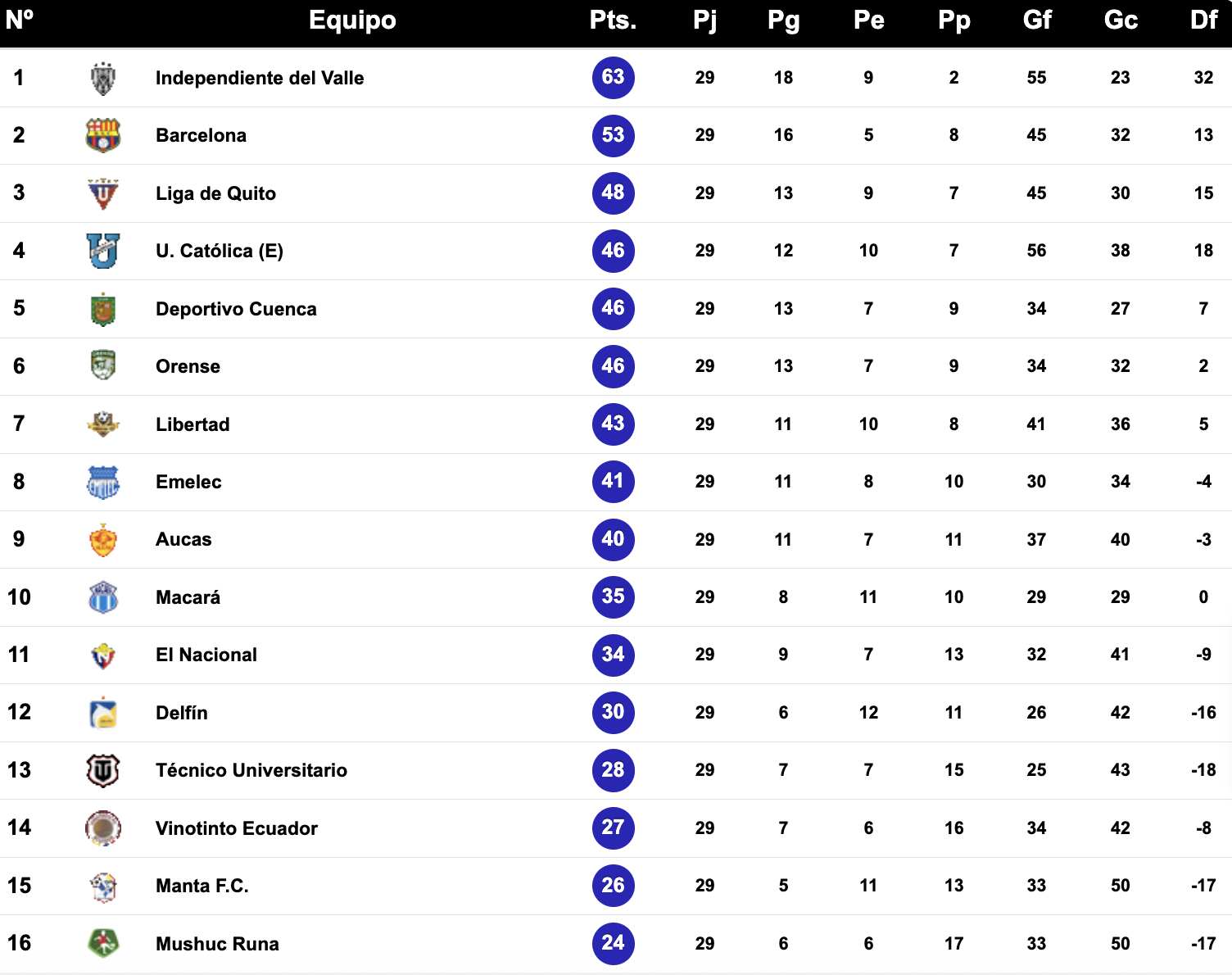Screen dimensions: 1232x975
Task: Open the El Nacional team link
Action: tap(206, 655)
